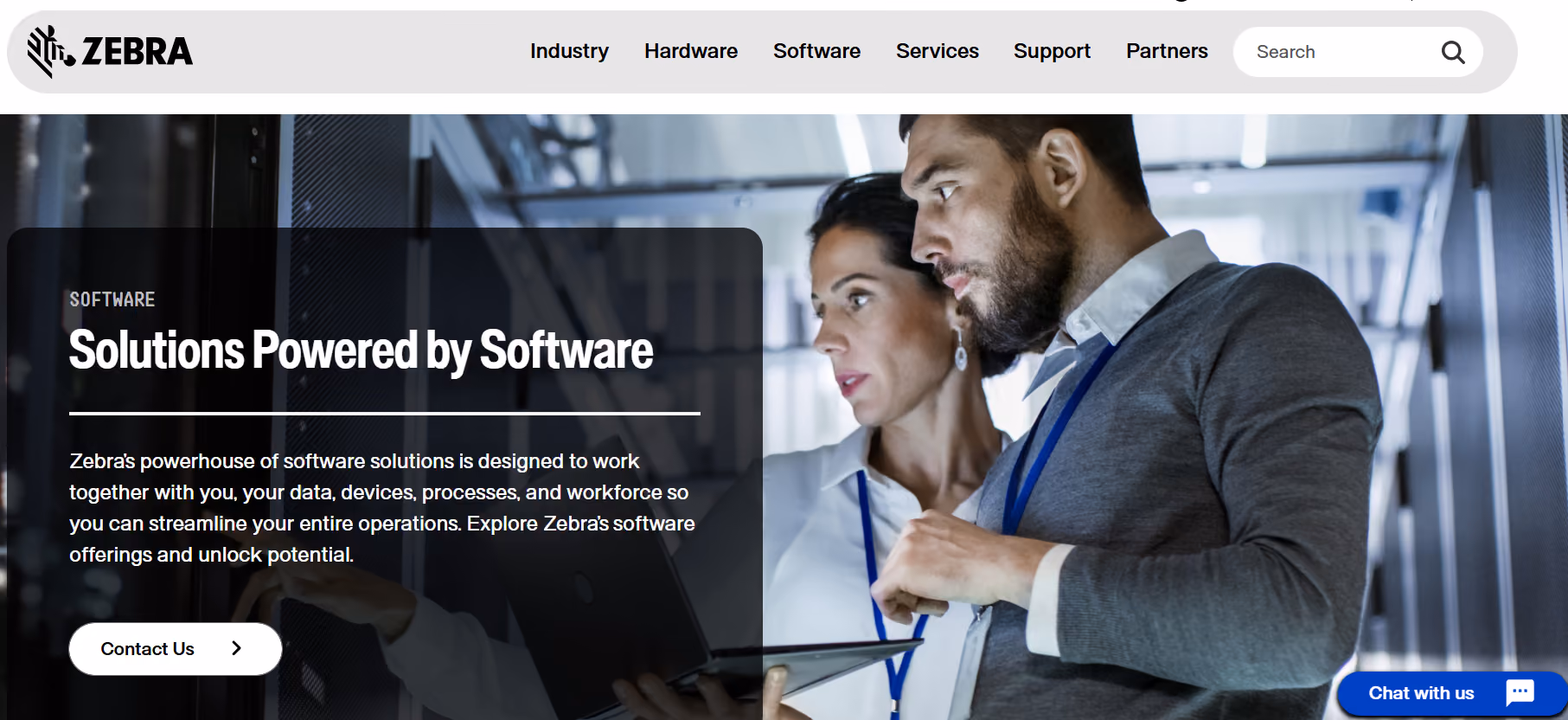This screenshot has height=720, width=1568.
Task: Expand the Support navigation menu
Action: (1052, 51)
